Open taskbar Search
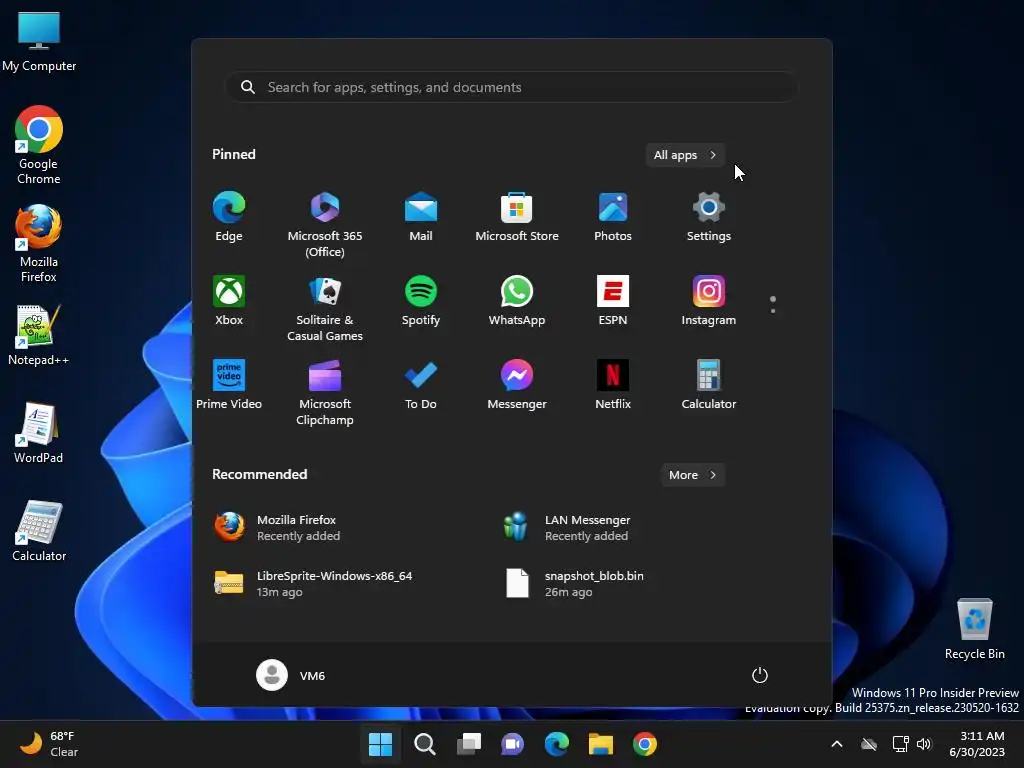Viewport: 1024px width, 768px height. pos(424,744)
